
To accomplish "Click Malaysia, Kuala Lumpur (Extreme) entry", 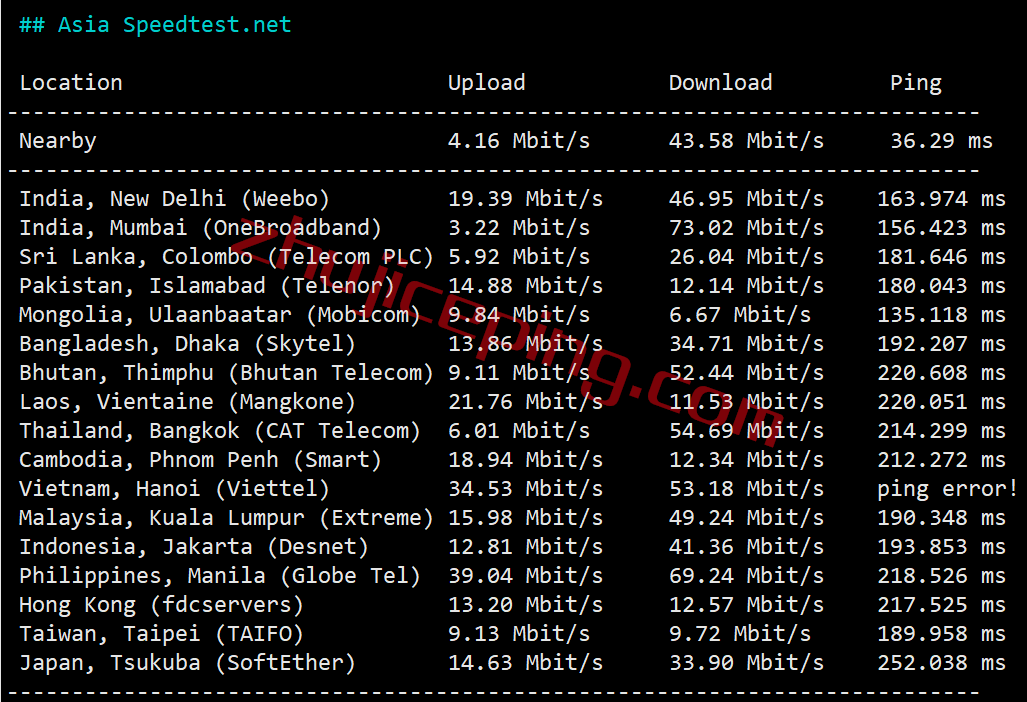I will click(226, 517).
